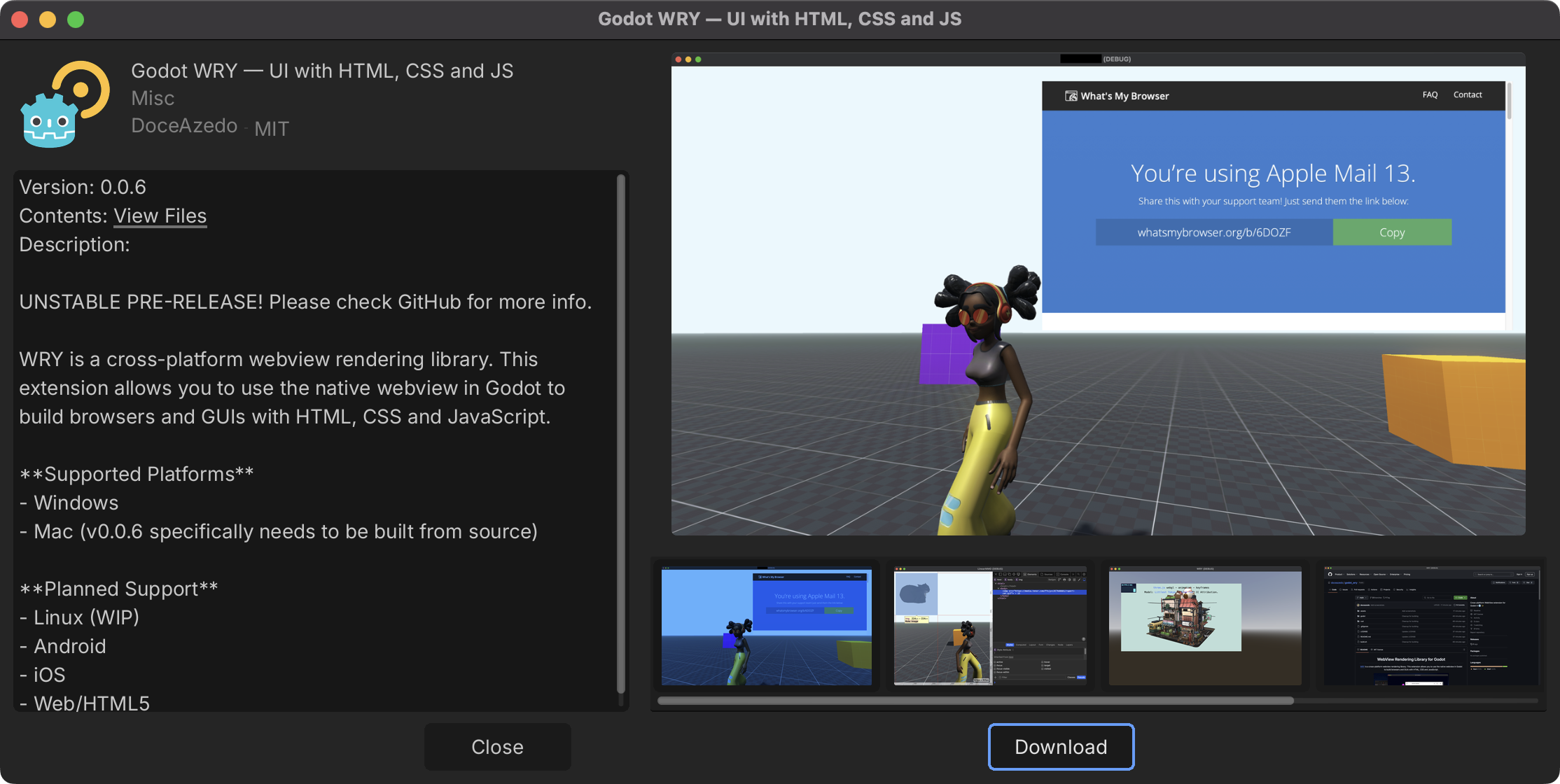
Task: Maximize window with the green button
Action: click(76, 20)
